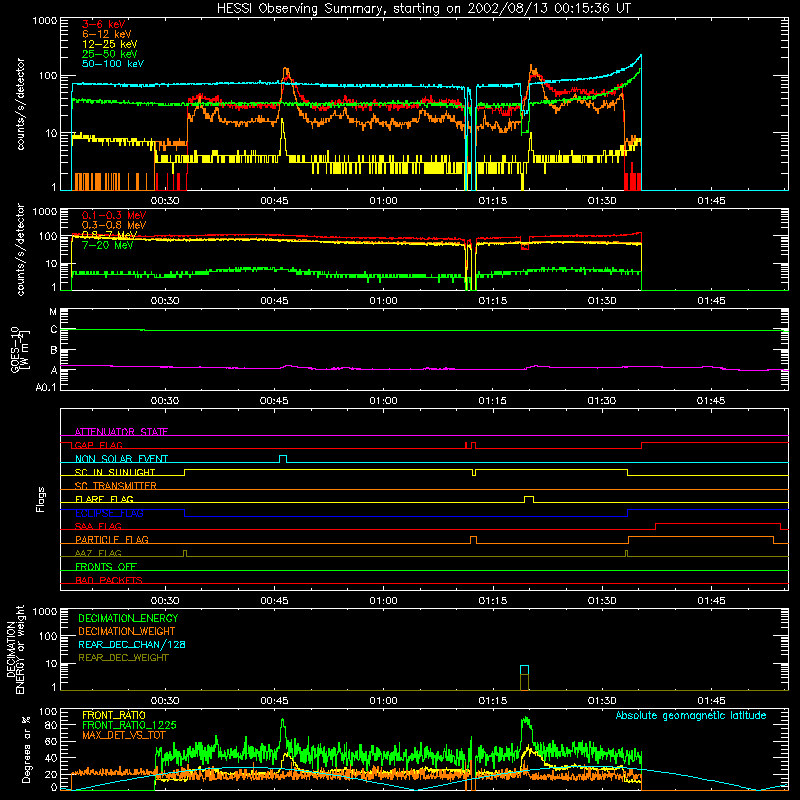This screenshot has width=800, height=800.
Task: Click the 00:45 time tick under the top keV panel
Action: tap(274, 201)
